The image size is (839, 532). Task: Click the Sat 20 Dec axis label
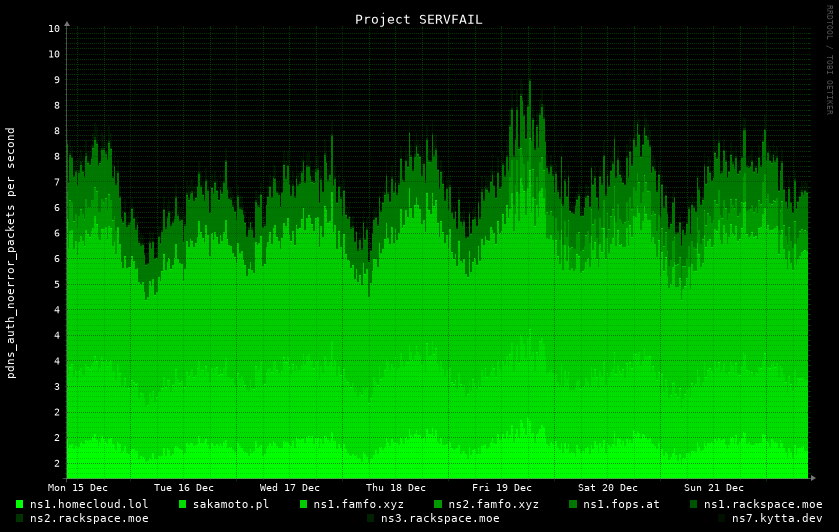(x=608, y=488)
